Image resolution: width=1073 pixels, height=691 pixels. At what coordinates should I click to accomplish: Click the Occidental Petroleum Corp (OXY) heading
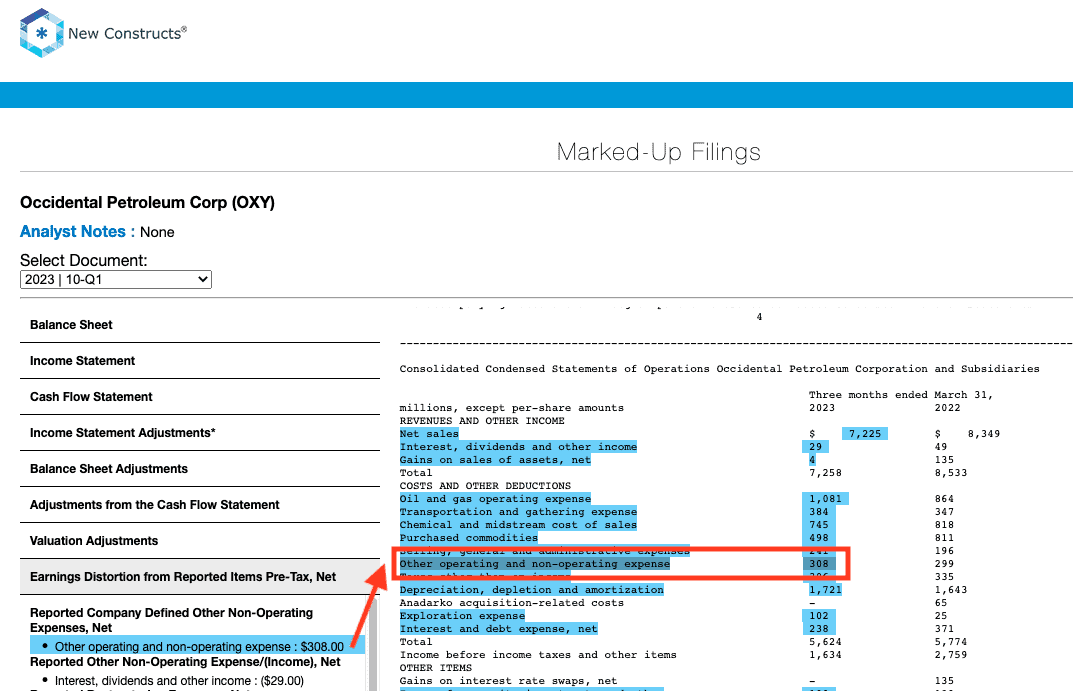tap(147, 203)
